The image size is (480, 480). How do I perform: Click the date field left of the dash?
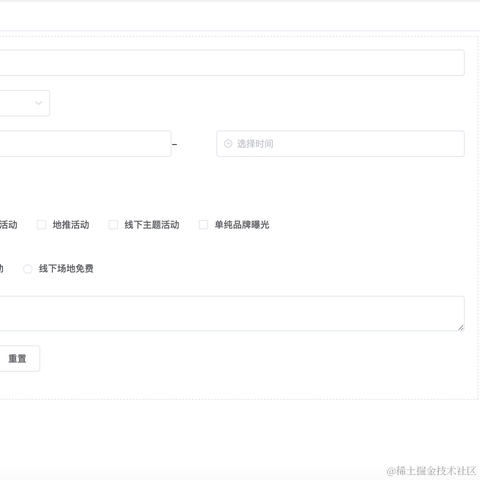coord(86,144)
